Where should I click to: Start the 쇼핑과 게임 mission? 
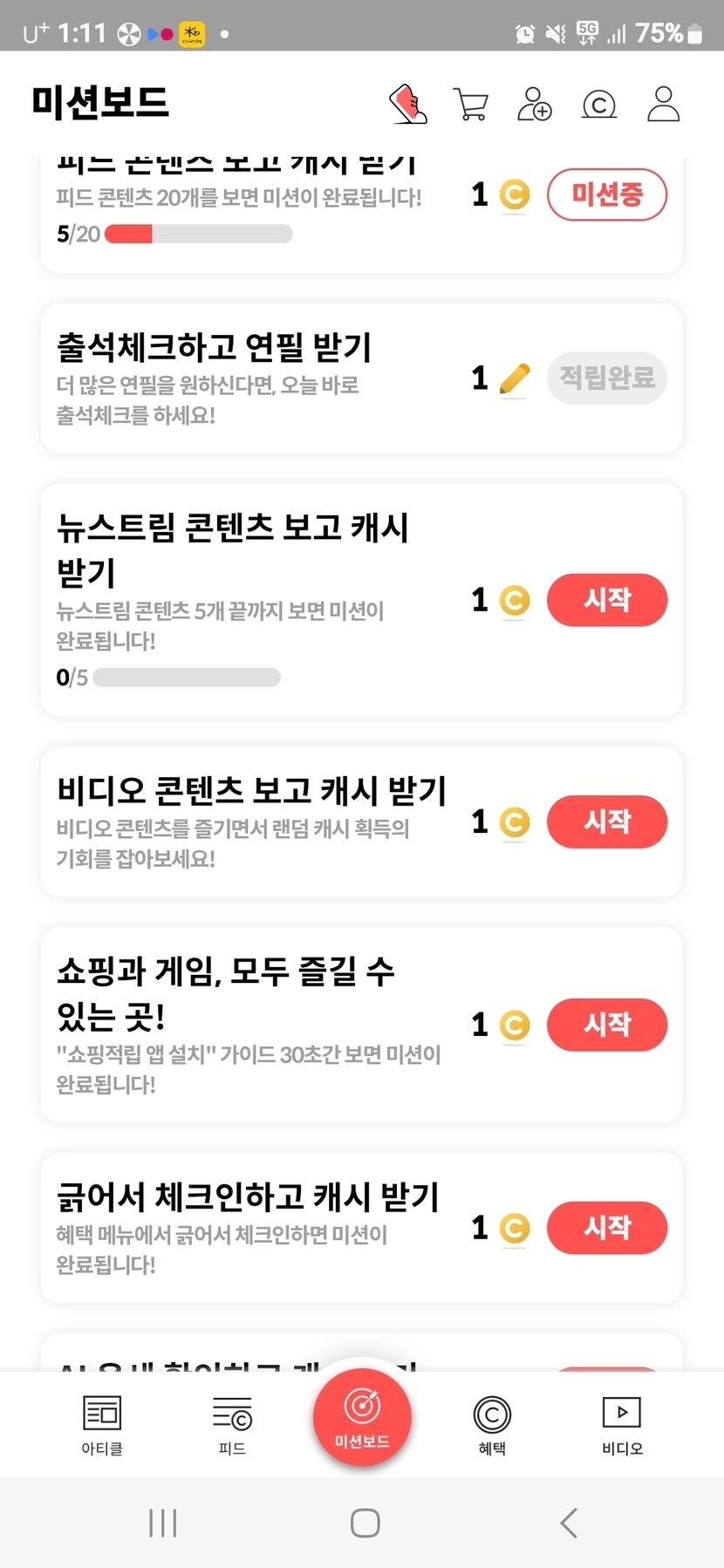[607, 1025]
